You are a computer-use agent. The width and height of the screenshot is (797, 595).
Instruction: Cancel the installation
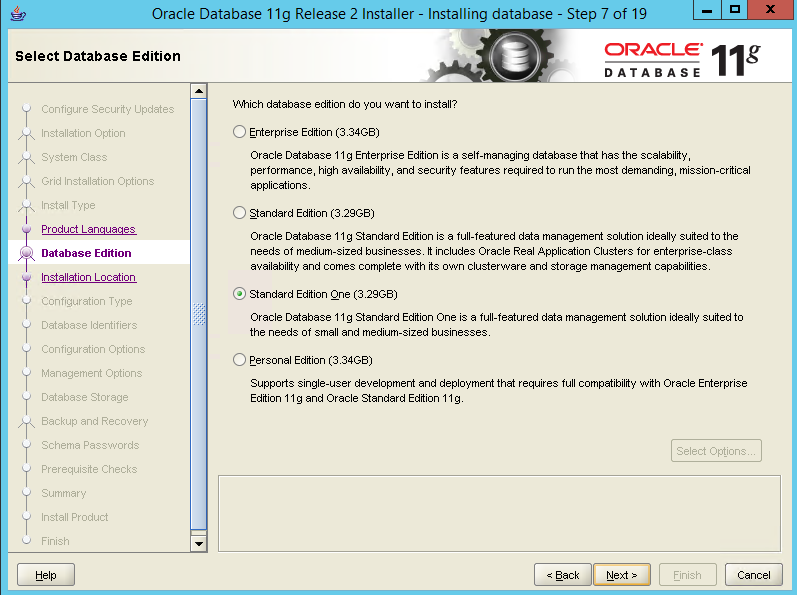pyautogui.click(x=754, y=575)
